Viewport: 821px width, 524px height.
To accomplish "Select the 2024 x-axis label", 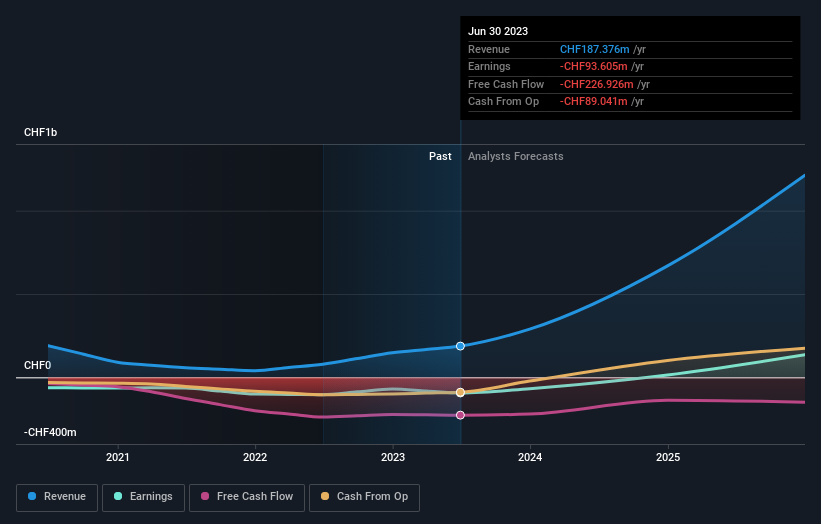I will click(x=530, y=458).
